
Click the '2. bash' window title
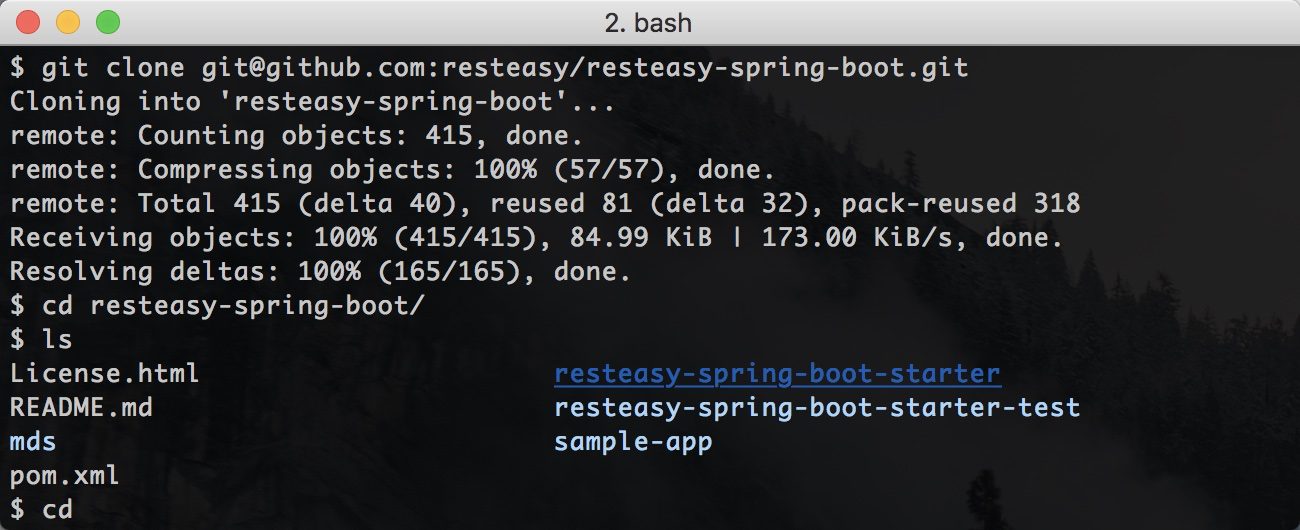(x=648, y=22)
